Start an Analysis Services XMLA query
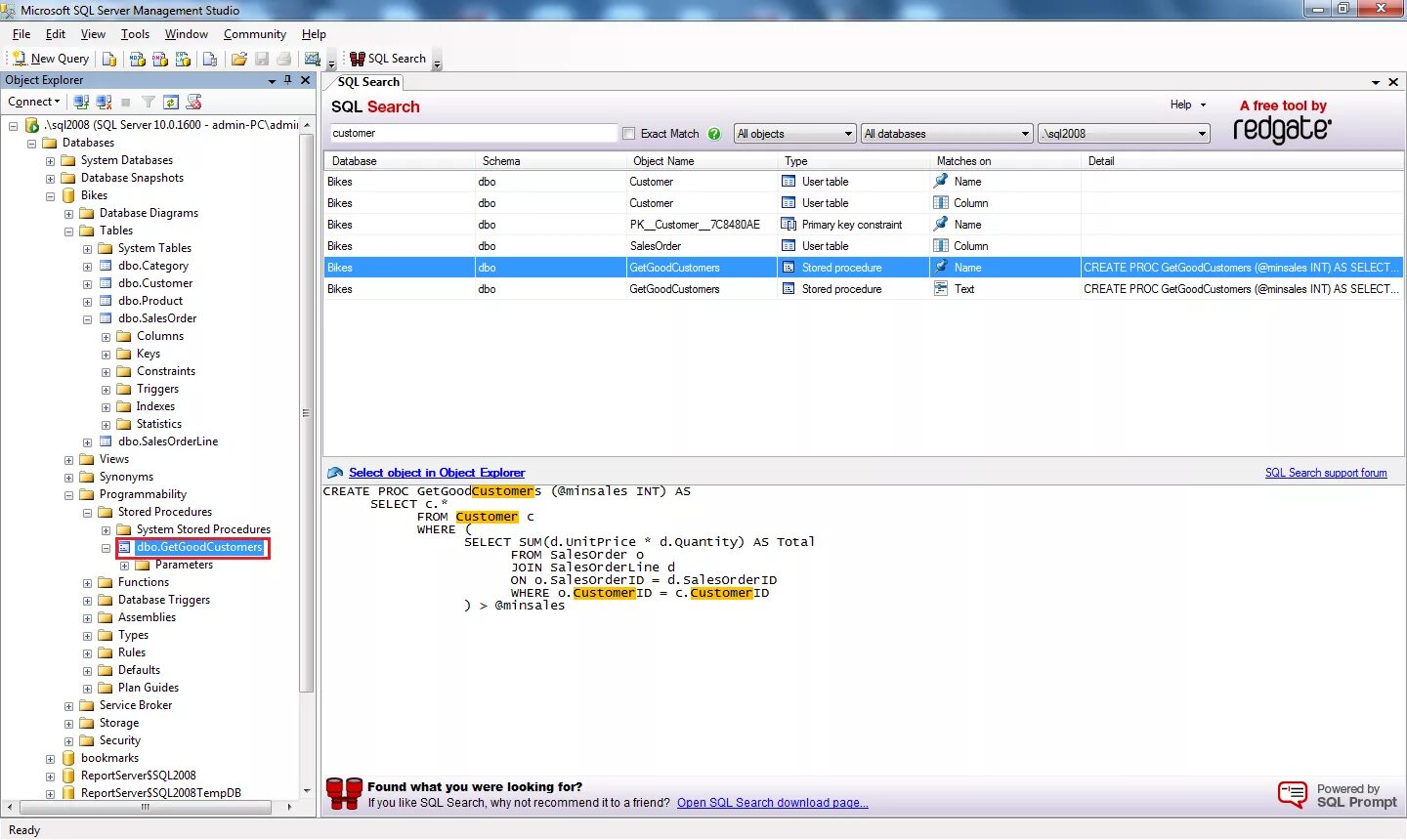1407x840 pixels. click(x=183, y=59)
